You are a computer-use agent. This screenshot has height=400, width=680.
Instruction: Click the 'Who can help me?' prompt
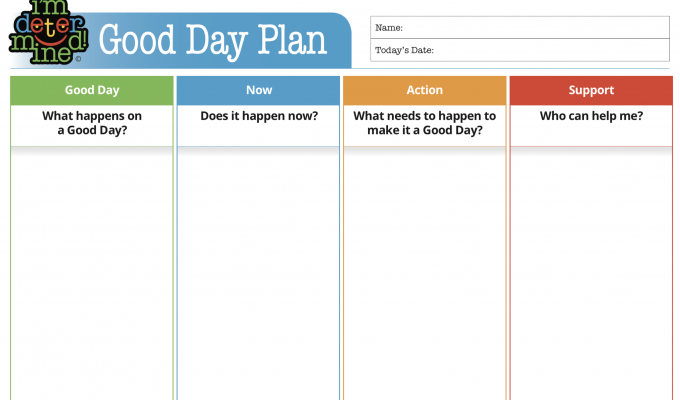591,116
